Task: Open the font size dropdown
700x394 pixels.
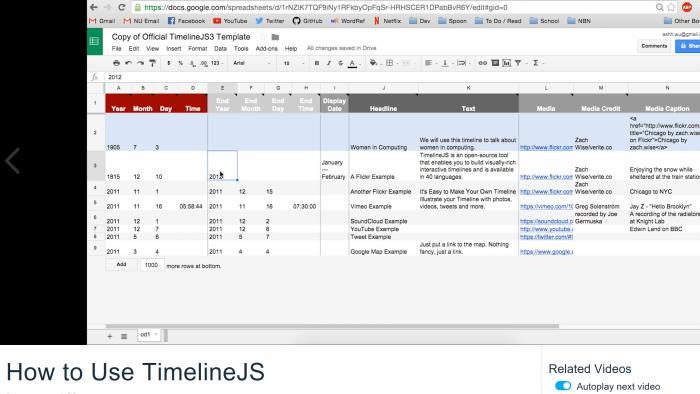Action: coord(293,63)
